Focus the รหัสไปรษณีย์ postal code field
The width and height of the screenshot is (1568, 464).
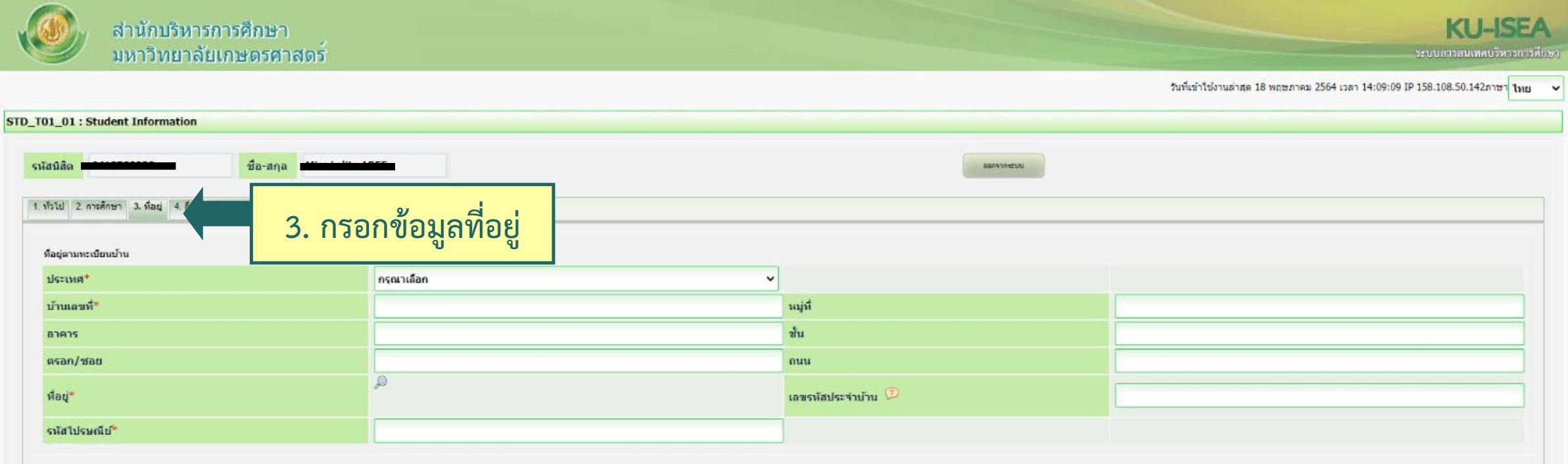(578, 431)
